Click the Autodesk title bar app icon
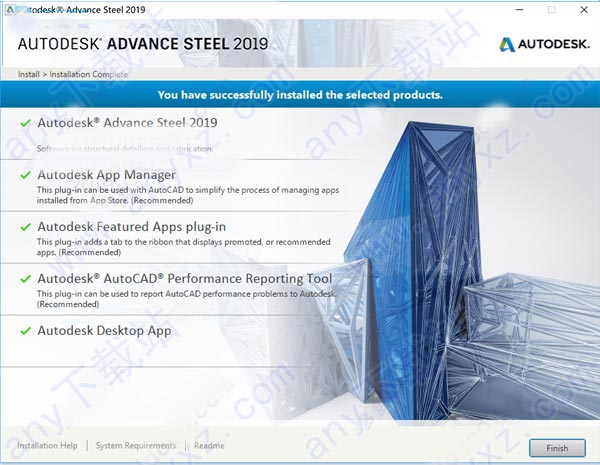This screenshot has width=600, height=465. [10, 10]
